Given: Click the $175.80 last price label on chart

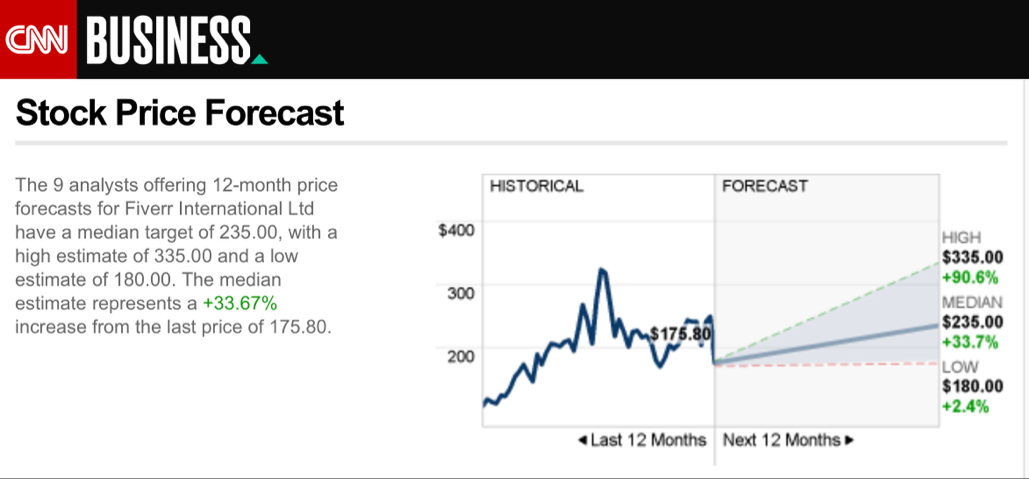Looking at the screenshot, I should 679,334.
